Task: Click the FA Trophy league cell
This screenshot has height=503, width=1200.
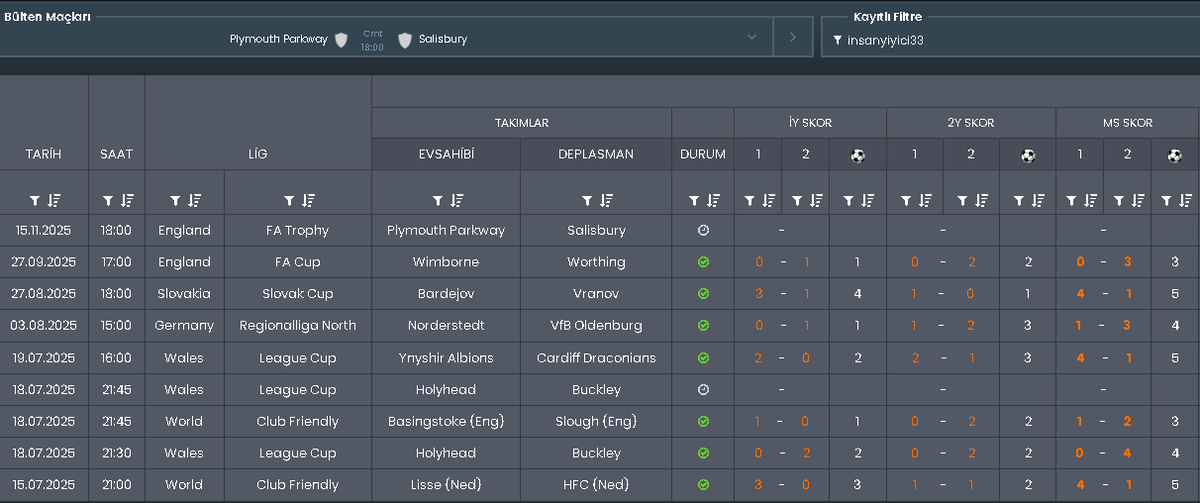Action: [298, 230]
